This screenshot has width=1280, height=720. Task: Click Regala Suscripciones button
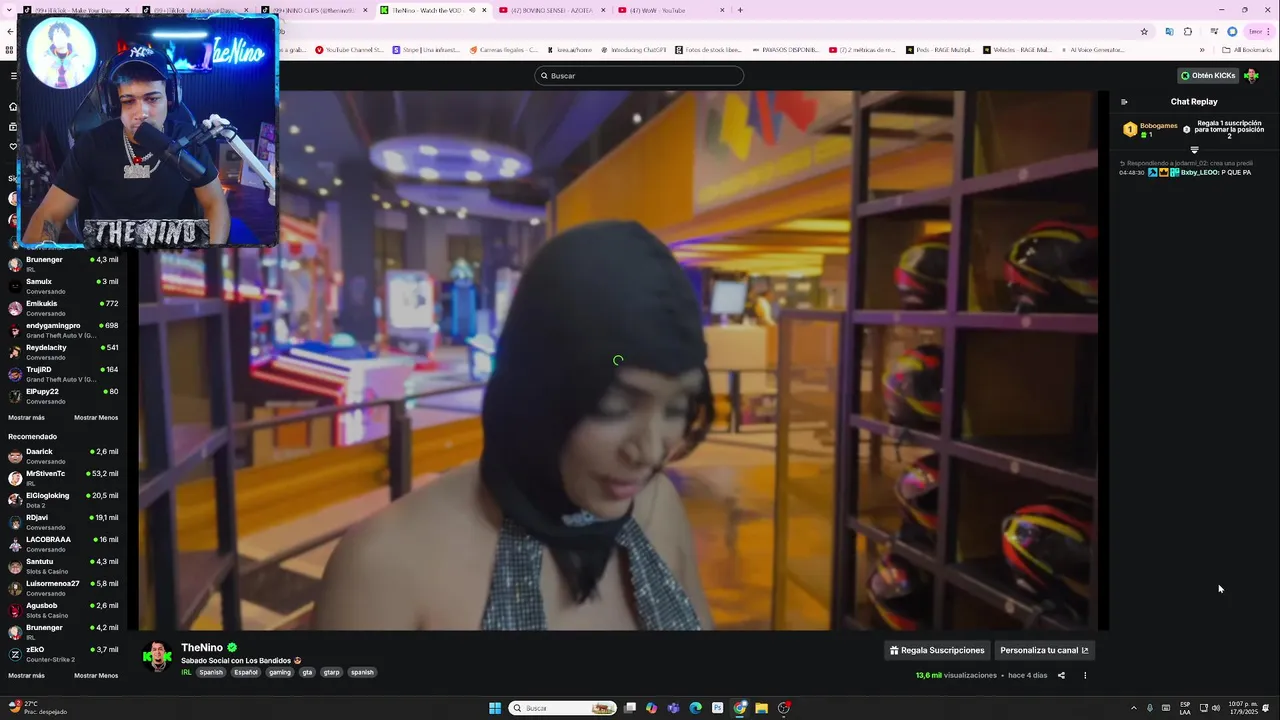pos(937,650)
